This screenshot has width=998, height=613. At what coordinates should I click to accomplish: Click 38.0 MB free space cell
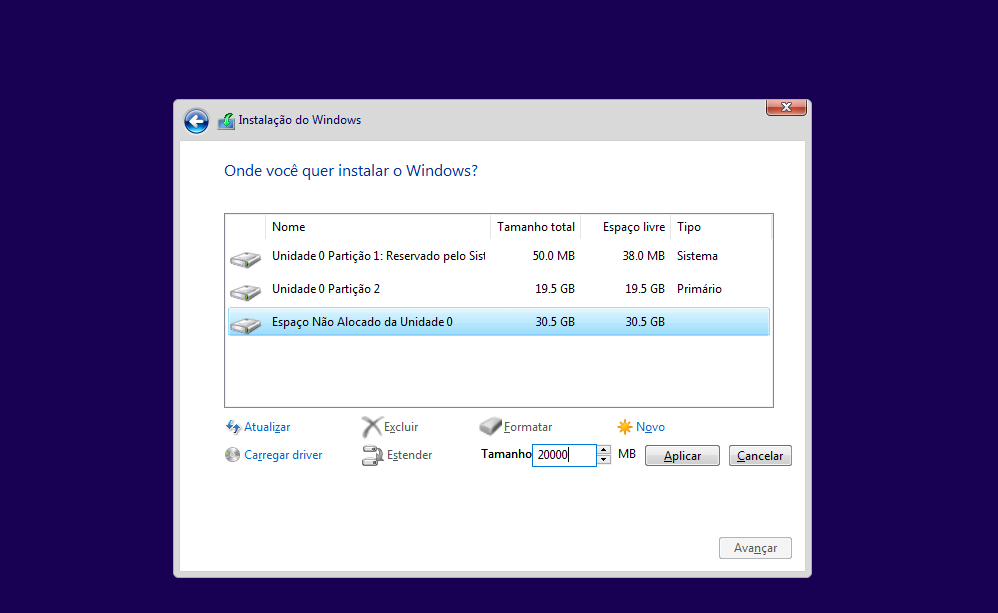(x=643, y=256)
